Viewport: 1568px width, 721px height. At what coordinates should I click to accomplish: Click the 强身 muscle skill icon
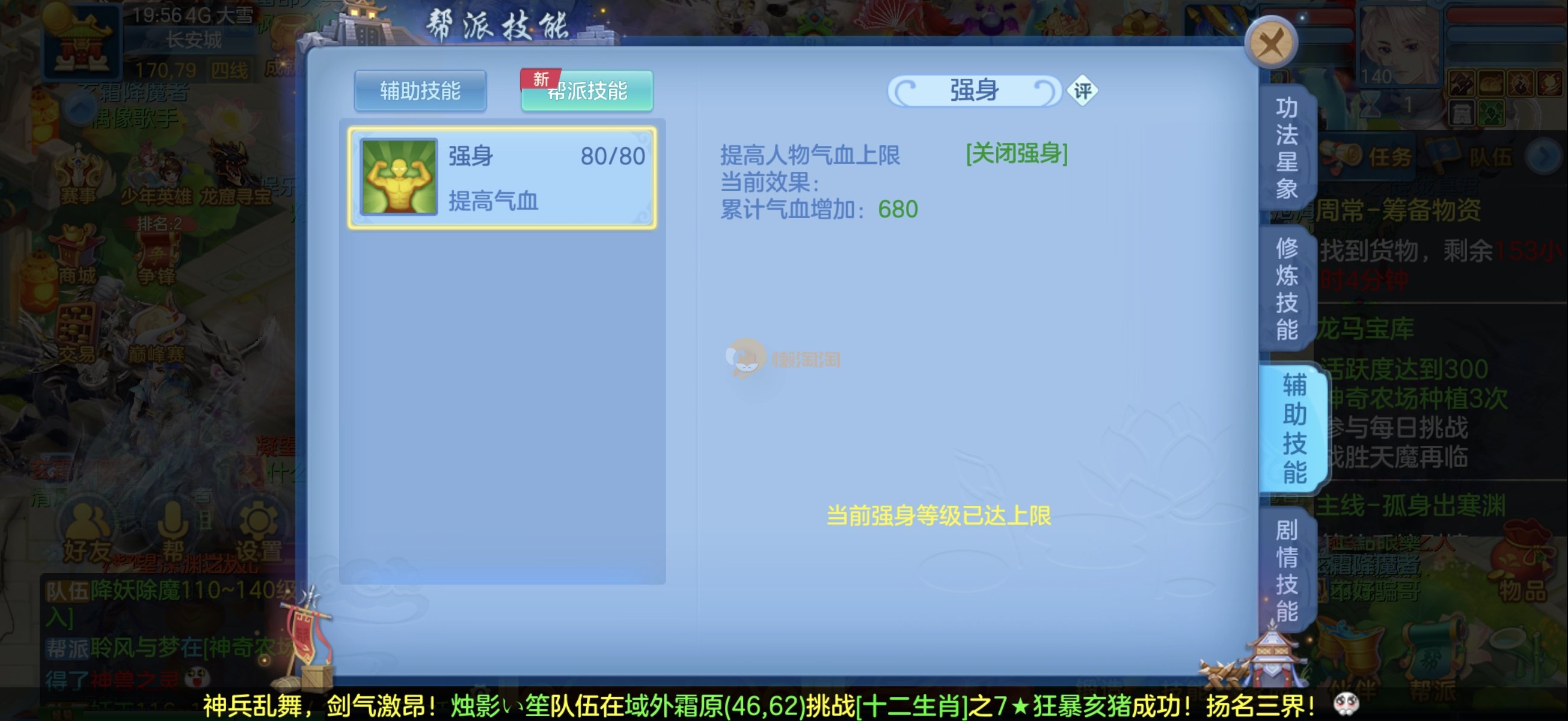point(398,177)
